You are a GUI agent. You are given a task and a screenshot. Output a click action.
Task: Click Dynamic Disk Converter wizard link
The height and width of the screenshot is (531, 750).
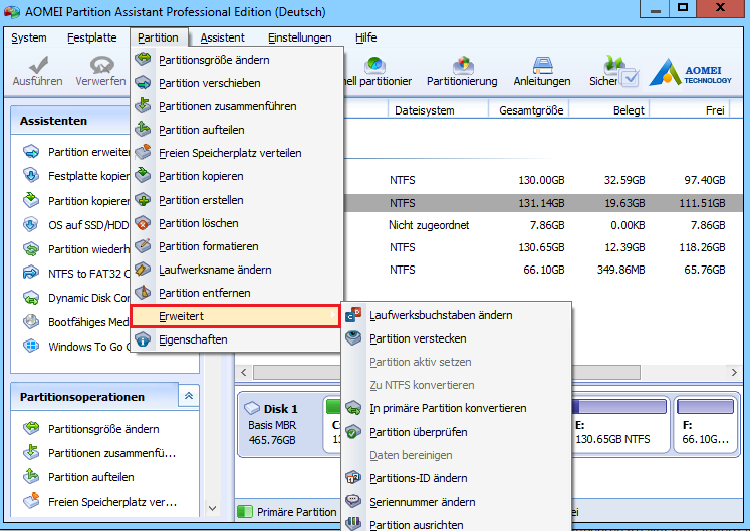pos(89,298)
